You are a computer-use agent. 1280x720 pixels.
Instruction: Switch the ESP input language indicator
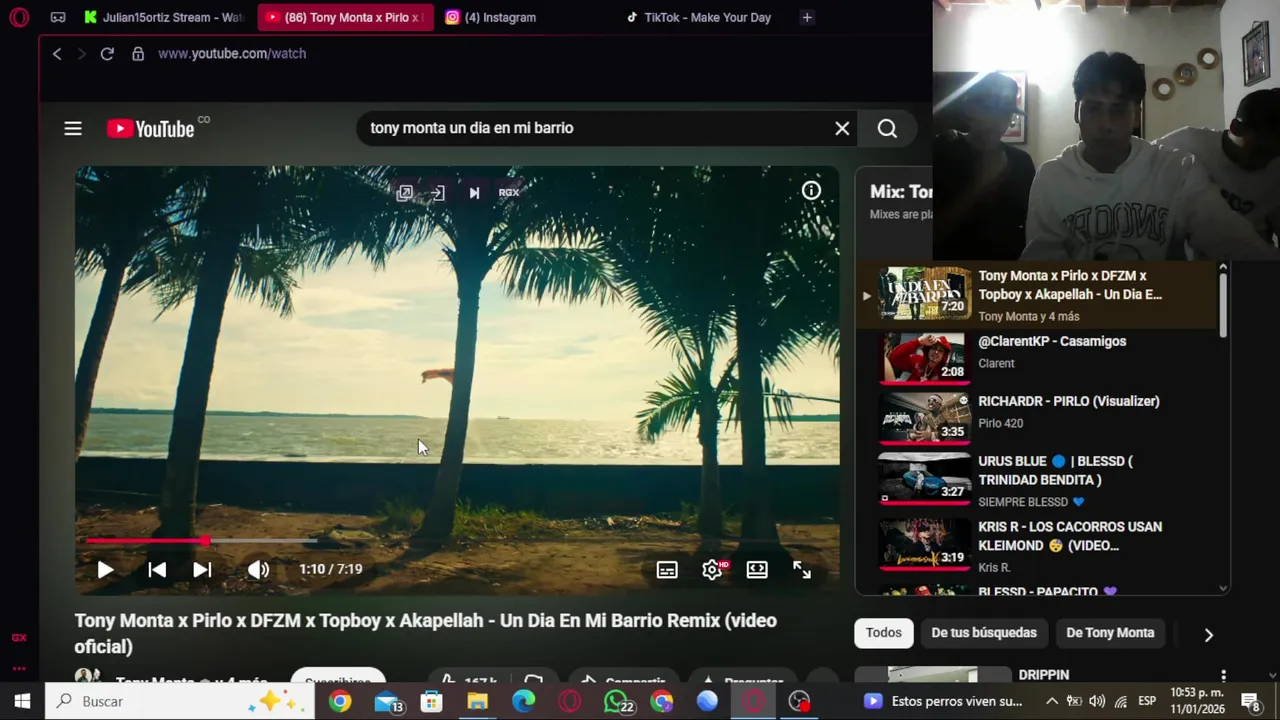coord(1147,701)
